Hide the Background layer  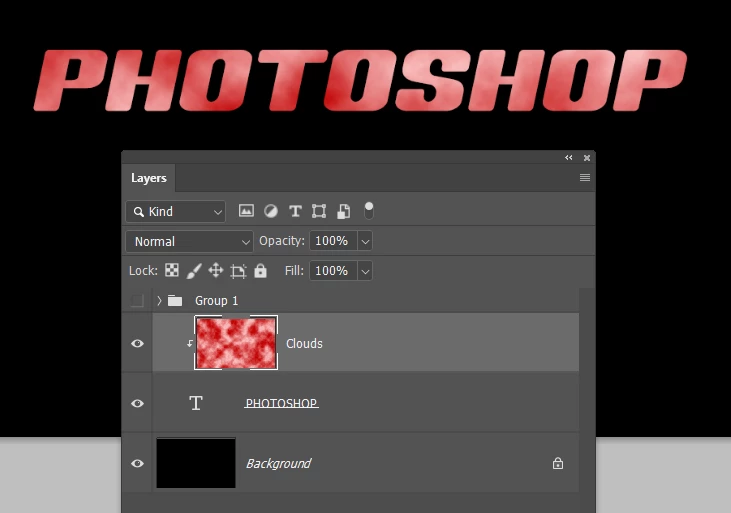click(137, 463)
